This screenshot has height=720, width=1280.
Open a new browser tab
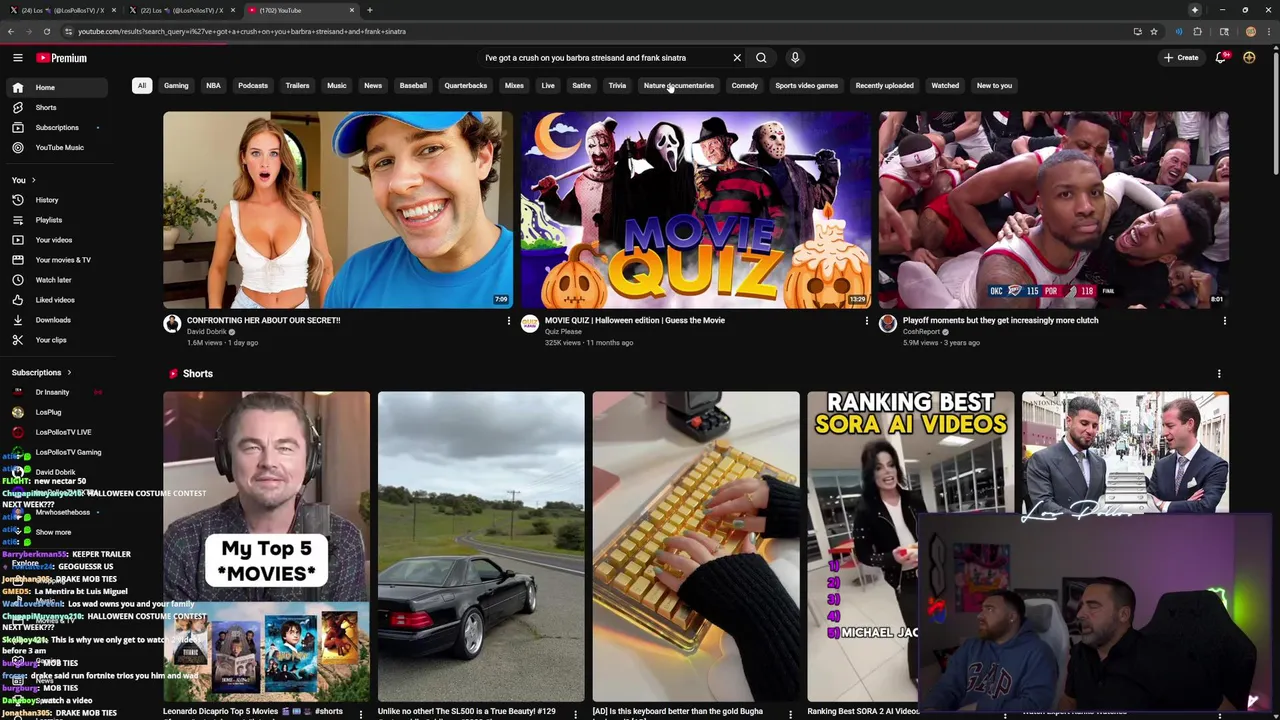pyautogui.click(x=370, y=10)
